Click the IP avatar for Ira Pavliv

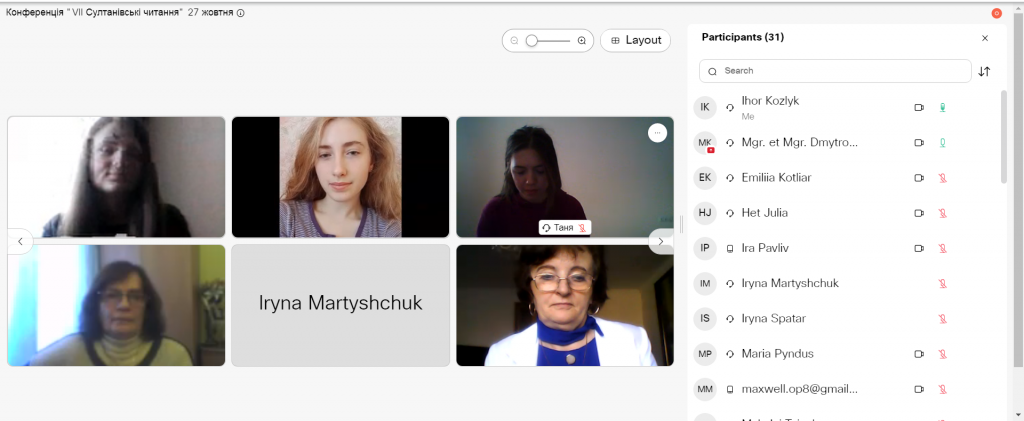click(x=705, y=248)
